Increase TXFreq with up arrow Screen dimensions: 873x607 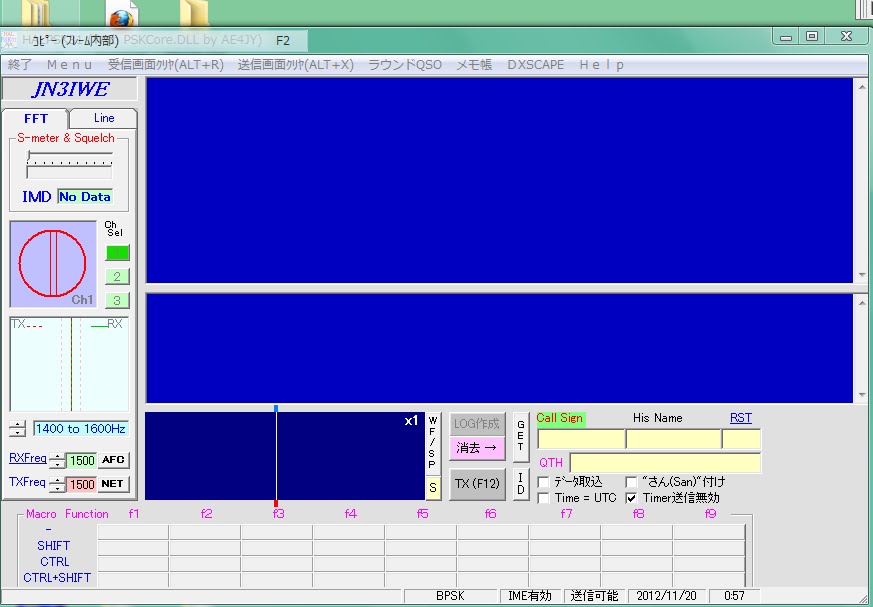(57, 481)
